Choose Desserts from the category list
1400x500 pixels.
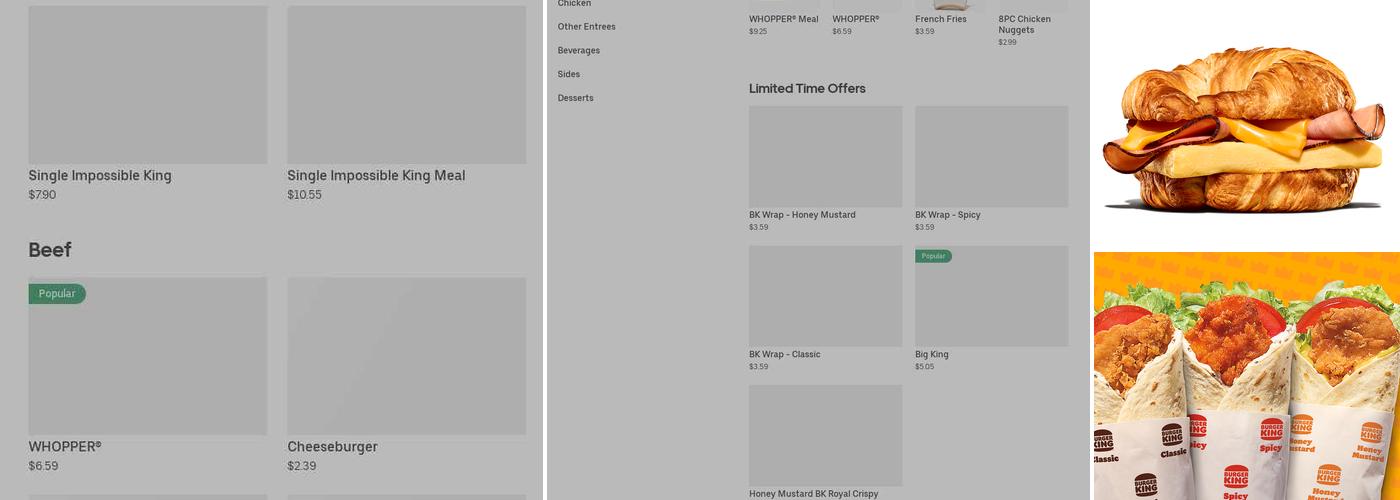click(575, 98)
